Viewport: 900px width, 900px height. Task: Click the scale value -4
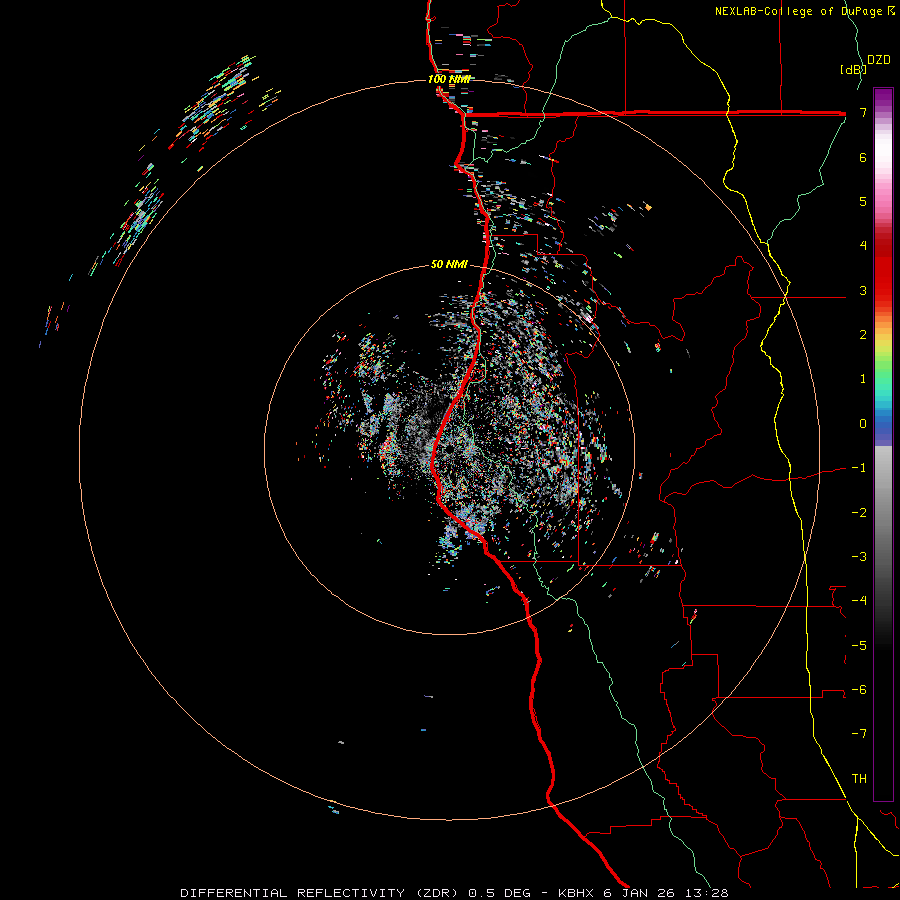click(859, 601)
